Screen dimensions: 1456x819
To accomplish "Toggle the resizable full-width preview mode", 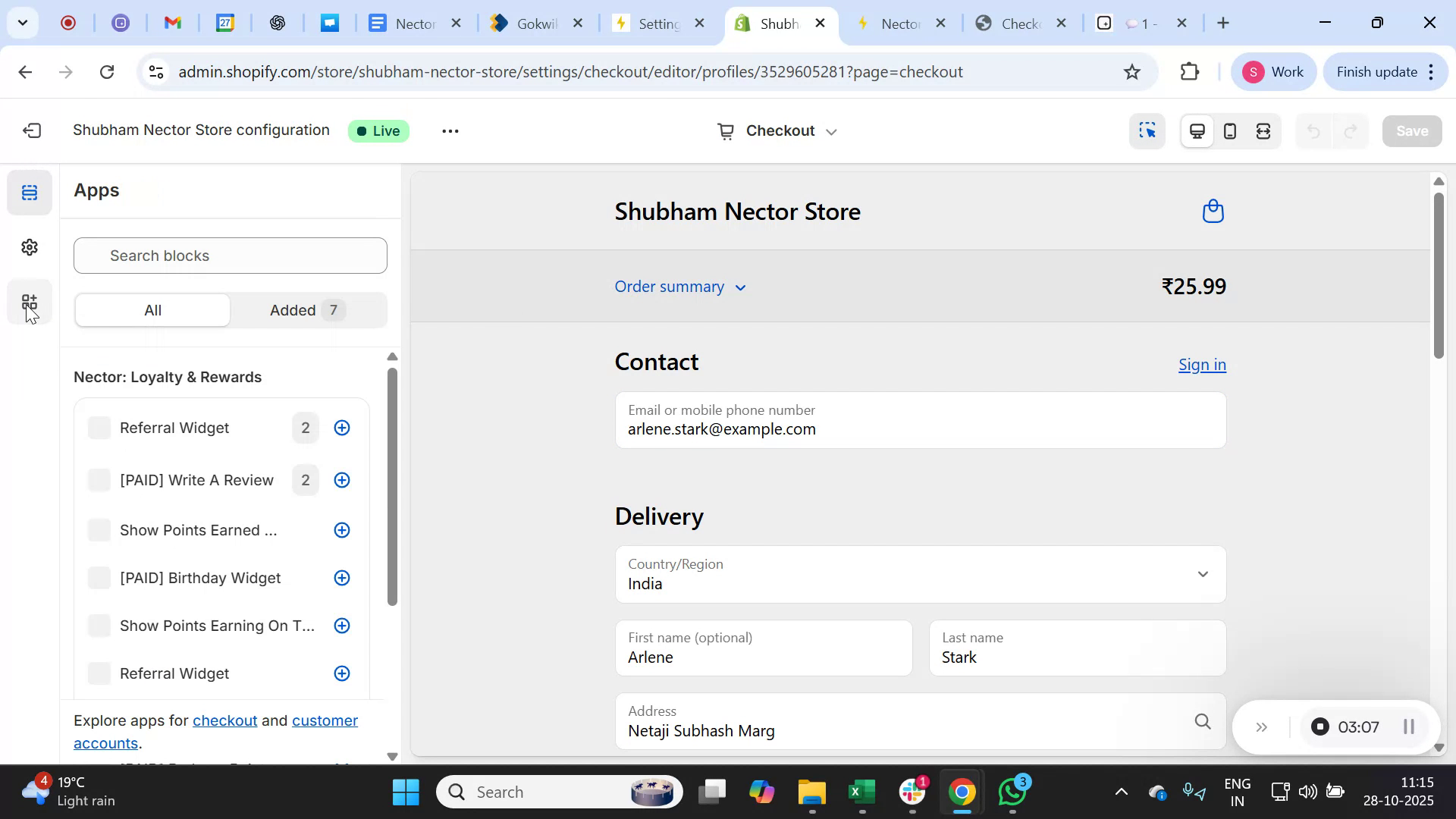I will tap(1263, 130).
